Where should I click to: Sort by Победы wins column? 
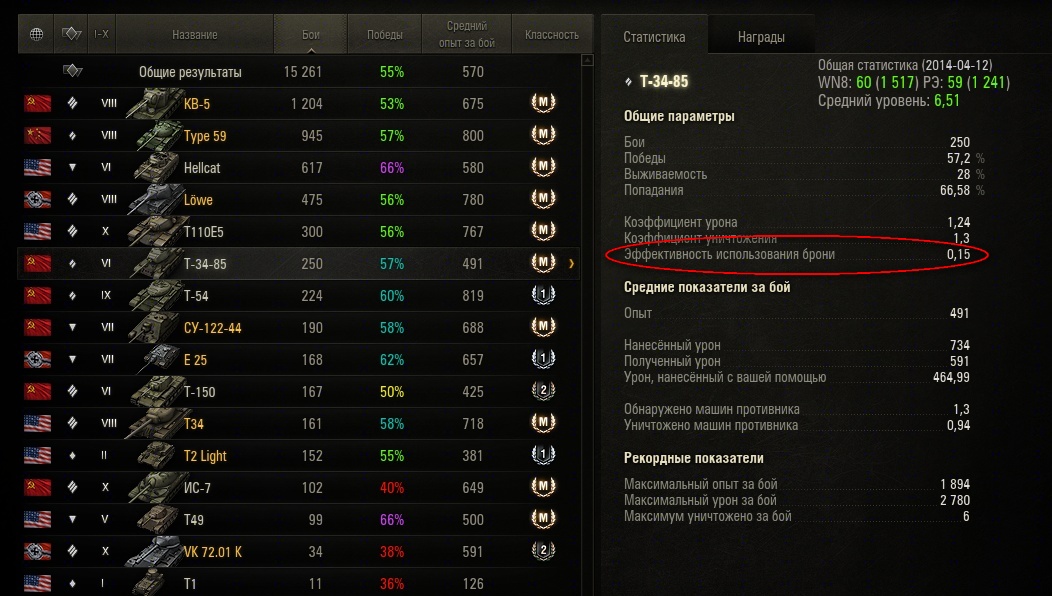tap(384, 34)
